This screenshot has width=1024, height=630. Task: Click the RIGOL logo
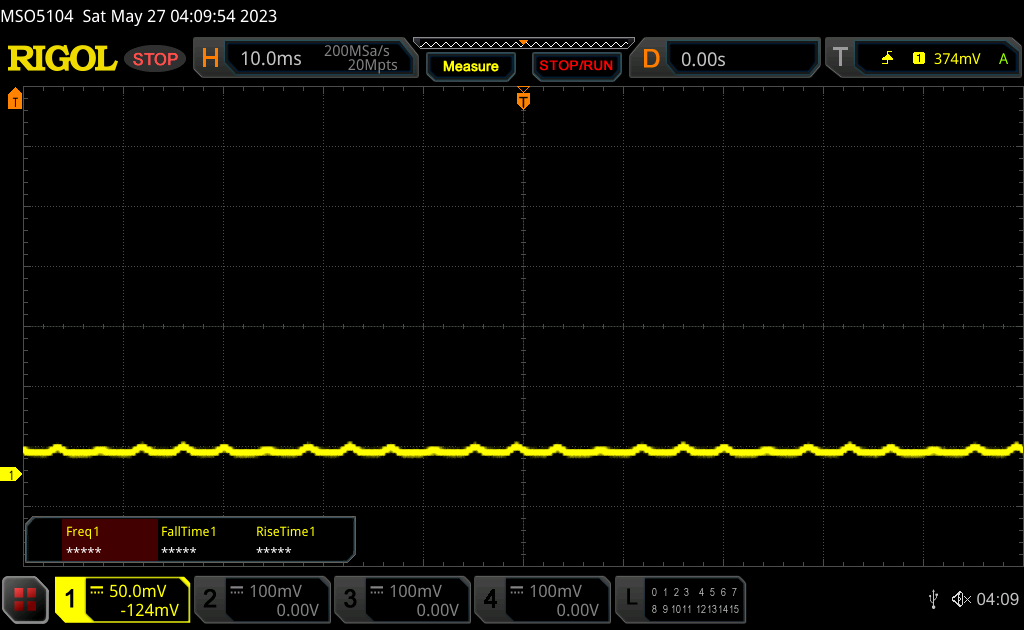(x=62, y=59)
